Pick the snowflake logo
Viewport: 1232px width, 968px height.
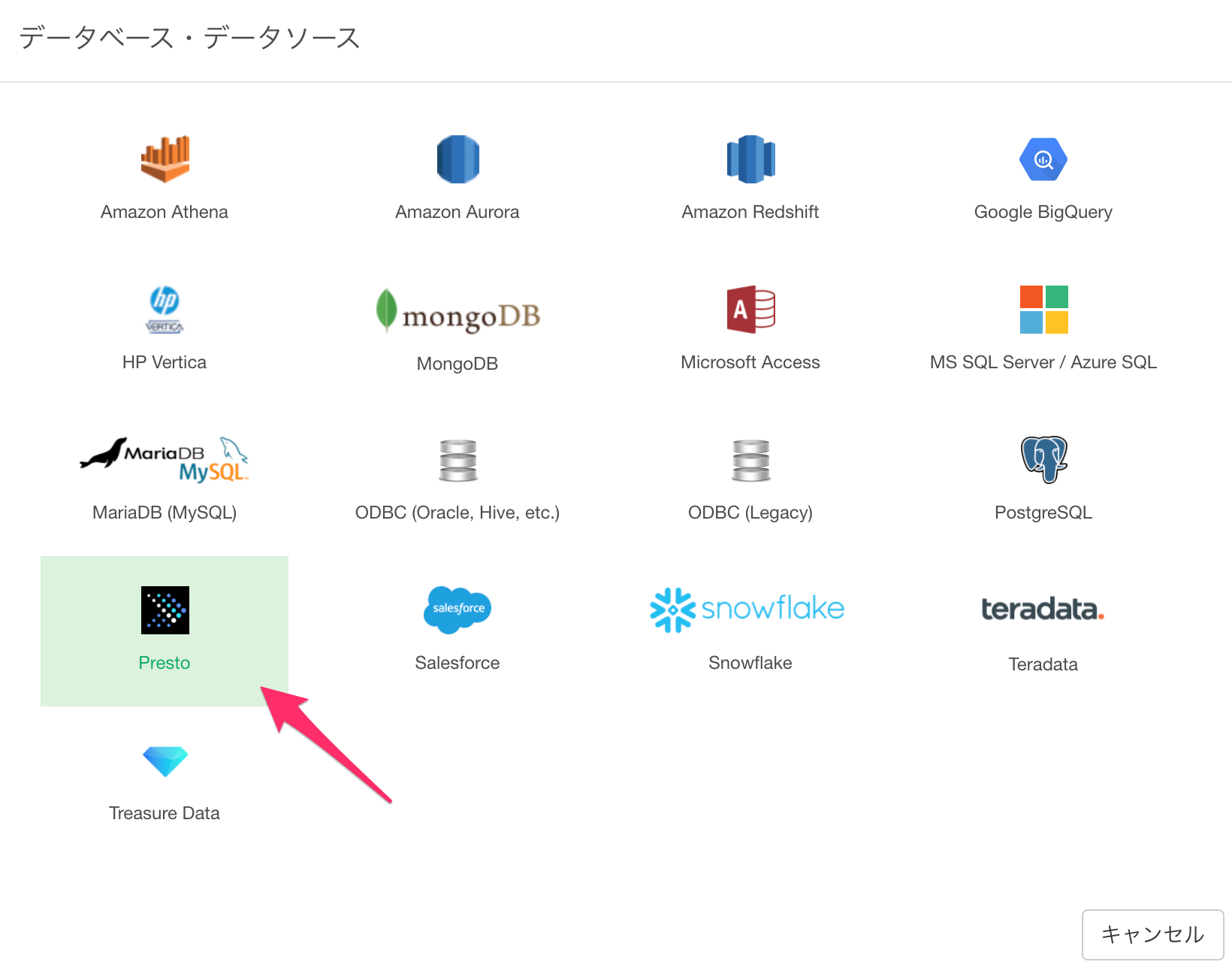coord(747,610)
